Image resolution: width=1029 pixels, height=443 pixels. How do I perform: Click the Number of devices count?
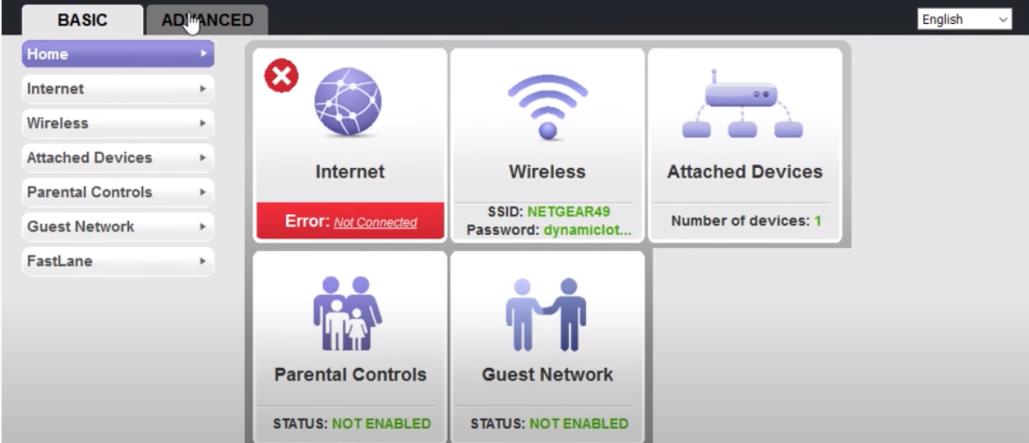tap(818, 221)
